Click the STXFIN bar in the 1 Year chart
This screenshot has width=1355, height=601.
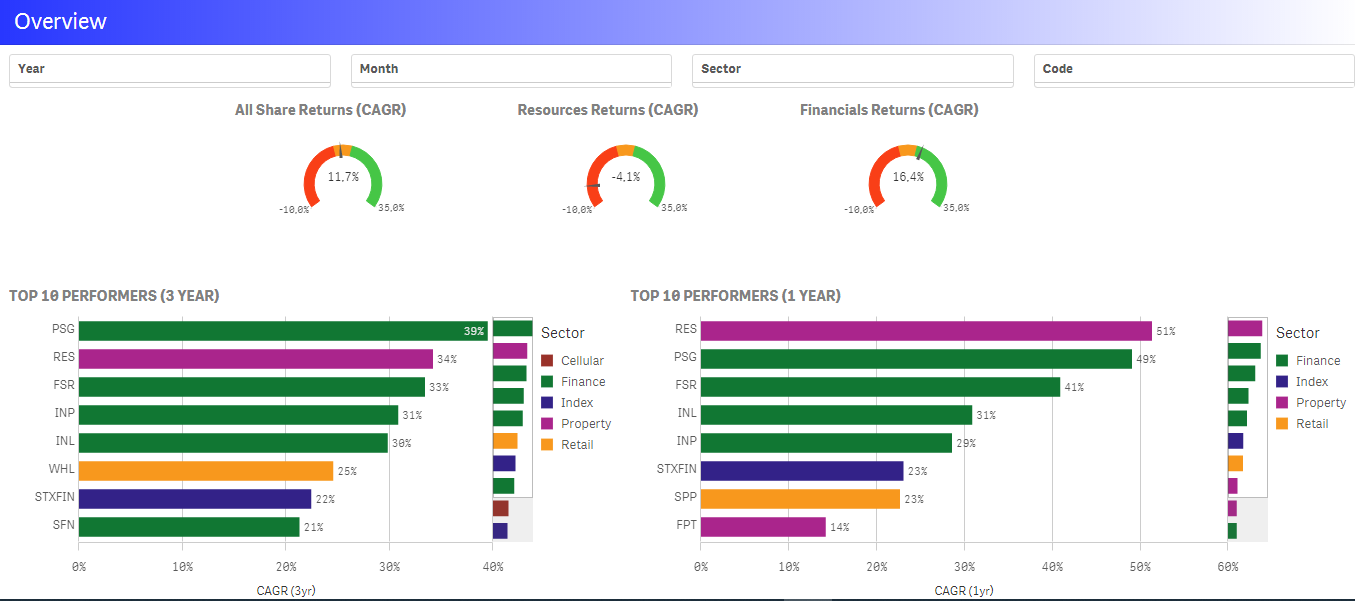[801, 471]
